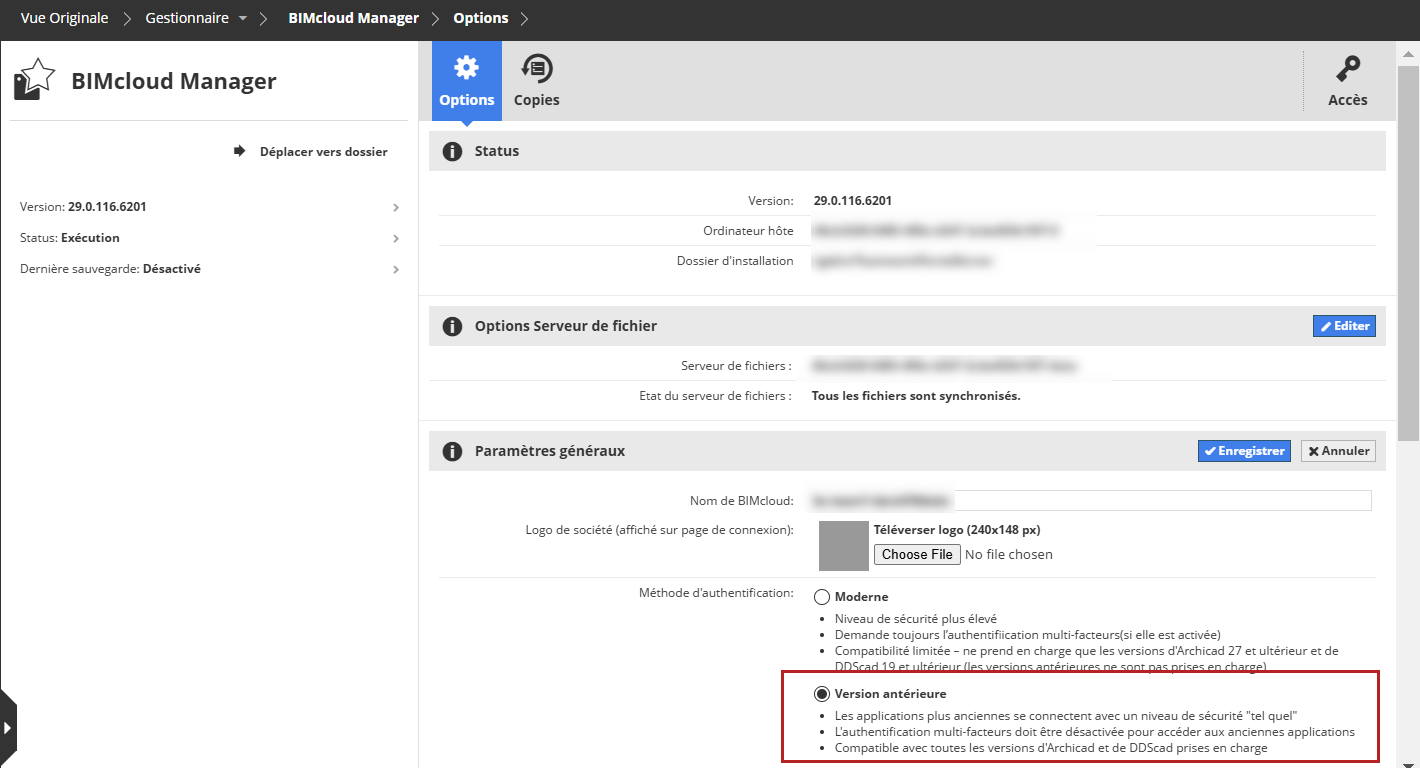Click the Enregistrer button
The width and height of the screenshot is (1420, 768).
coord(1244,451)
